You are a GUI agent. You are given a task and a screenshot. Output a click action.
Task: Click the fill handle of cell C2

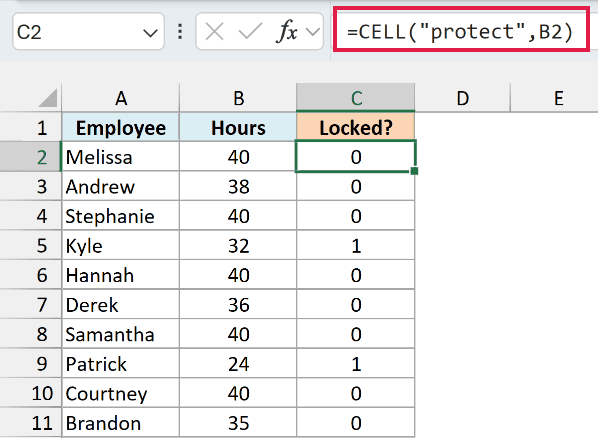(x=415, y=171)
